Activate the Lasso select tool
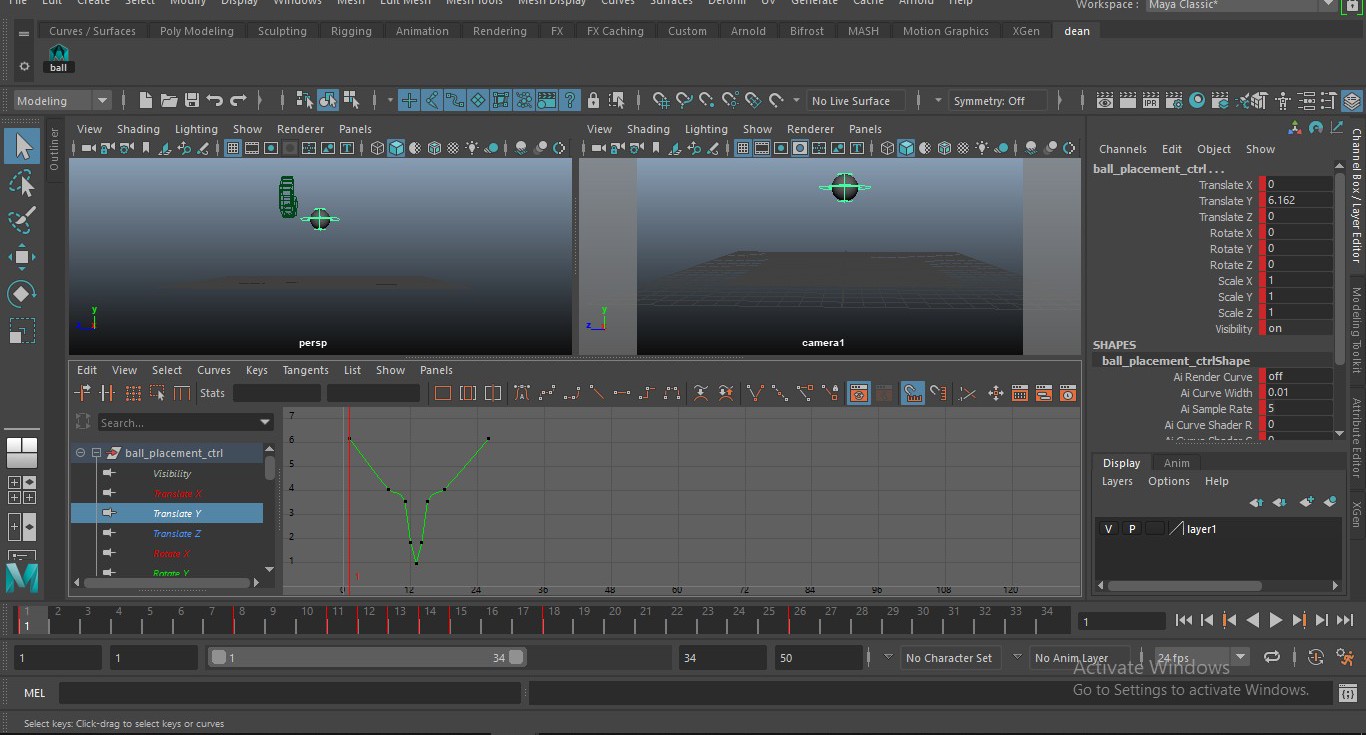The height and width of the screenshot is (735, 1366). point(21,184)
